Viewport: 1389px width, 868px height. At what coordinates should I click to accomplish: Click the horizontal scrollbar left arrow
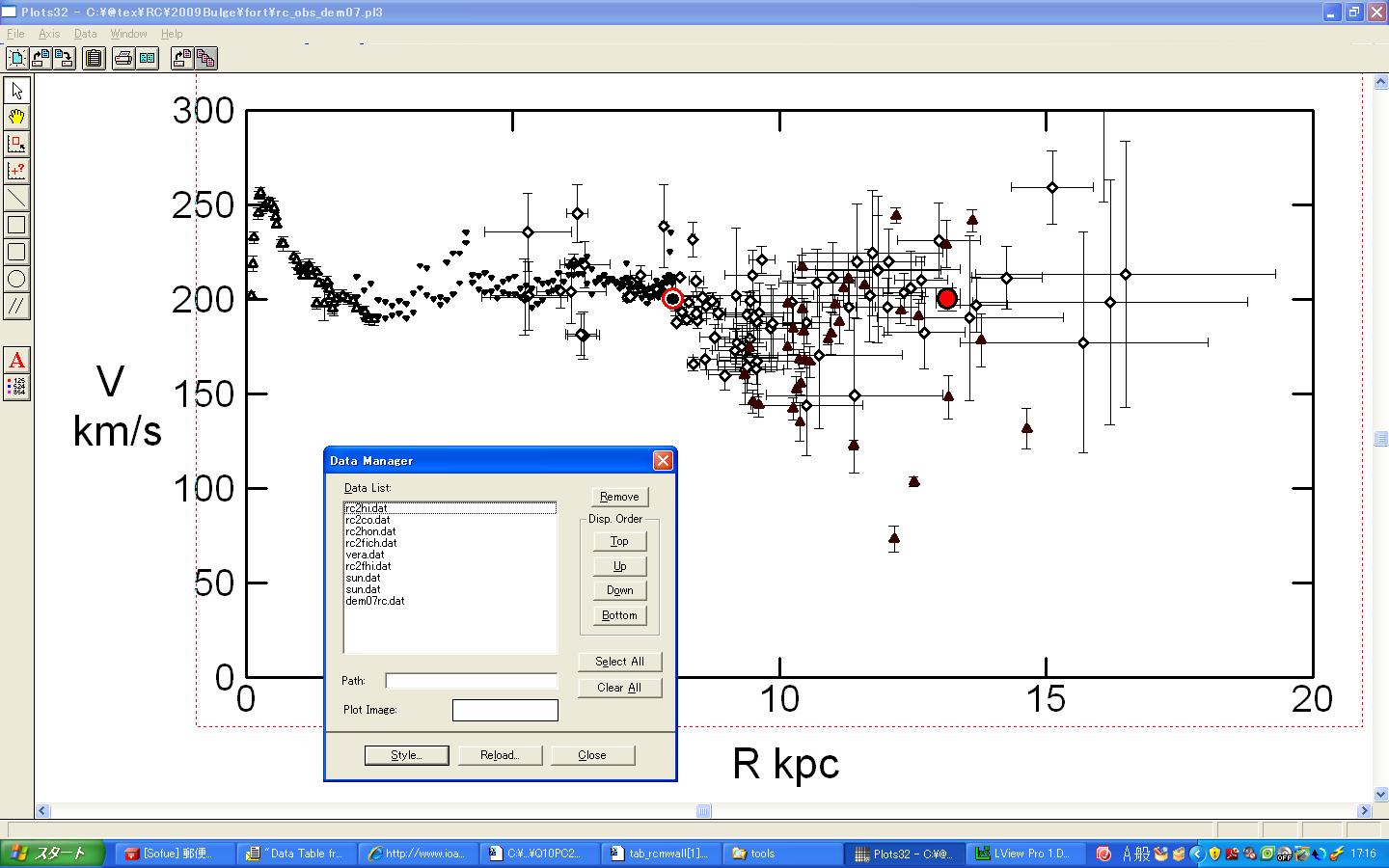point(41,811)
